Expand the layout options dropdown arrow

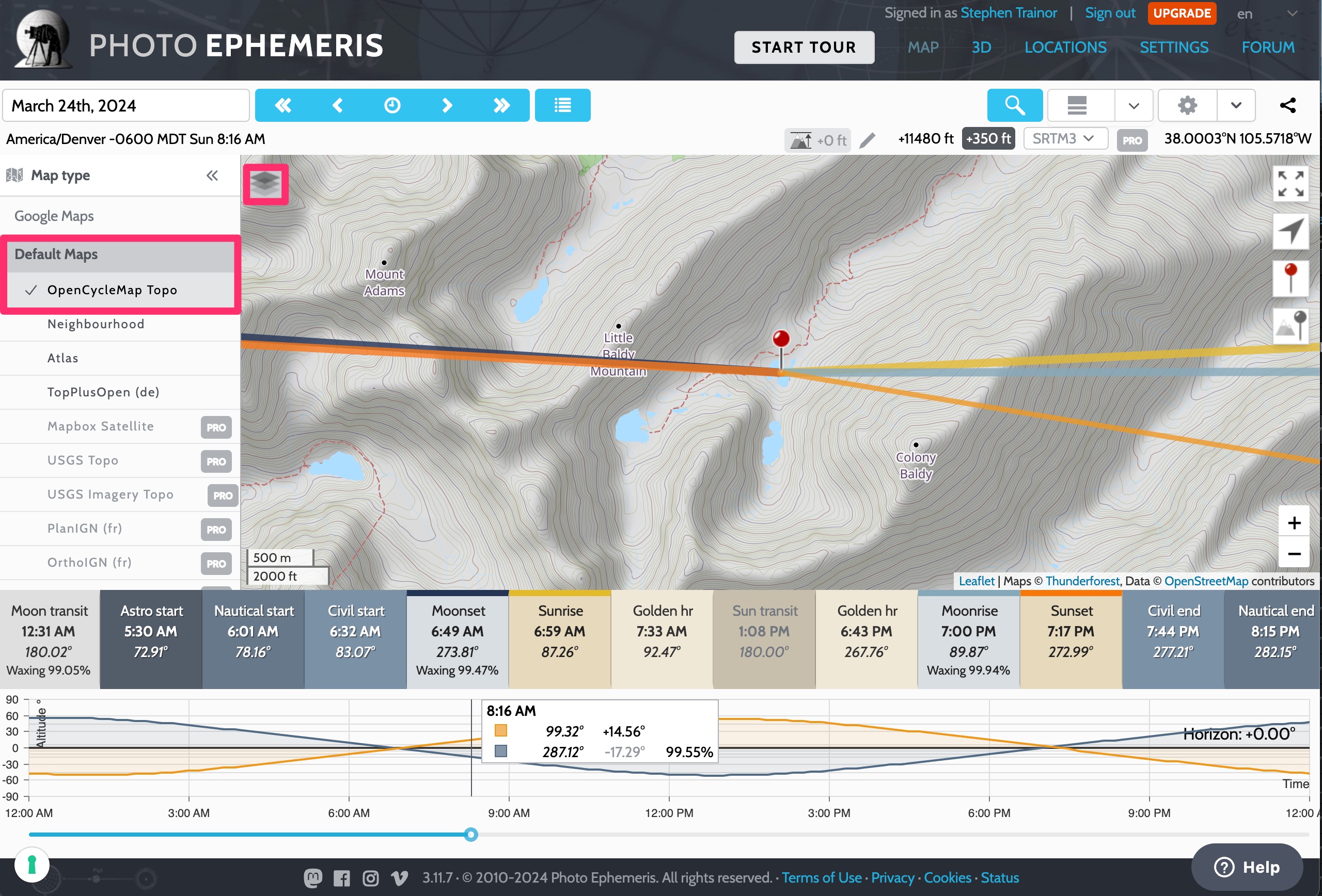(1134, 105)
